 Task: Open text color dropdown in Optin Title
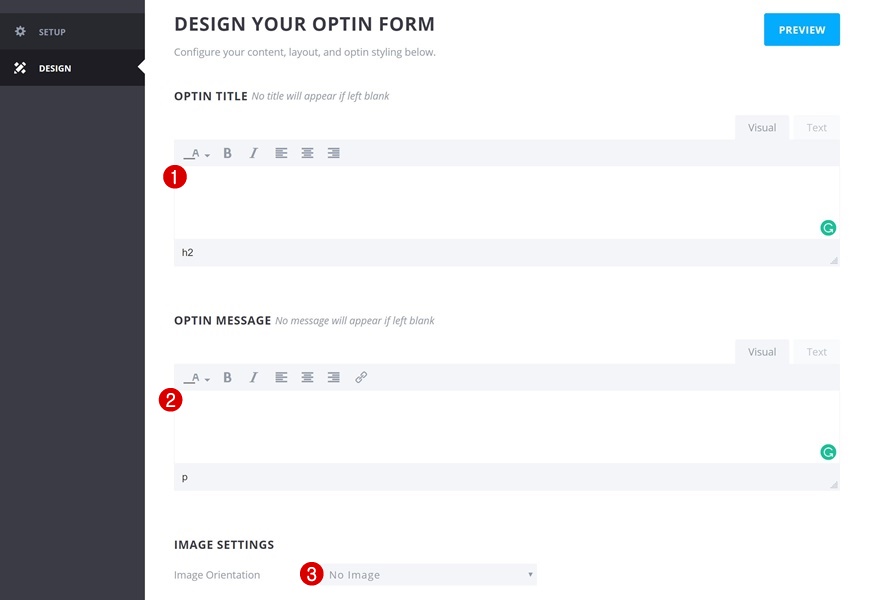click(196, 154)
